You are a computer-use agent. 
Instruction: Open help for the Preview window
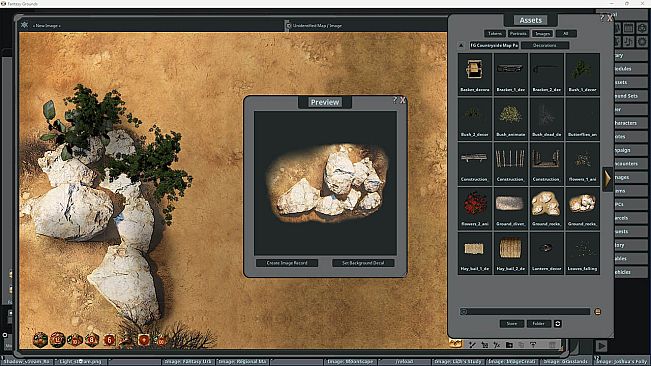[395, 100]
